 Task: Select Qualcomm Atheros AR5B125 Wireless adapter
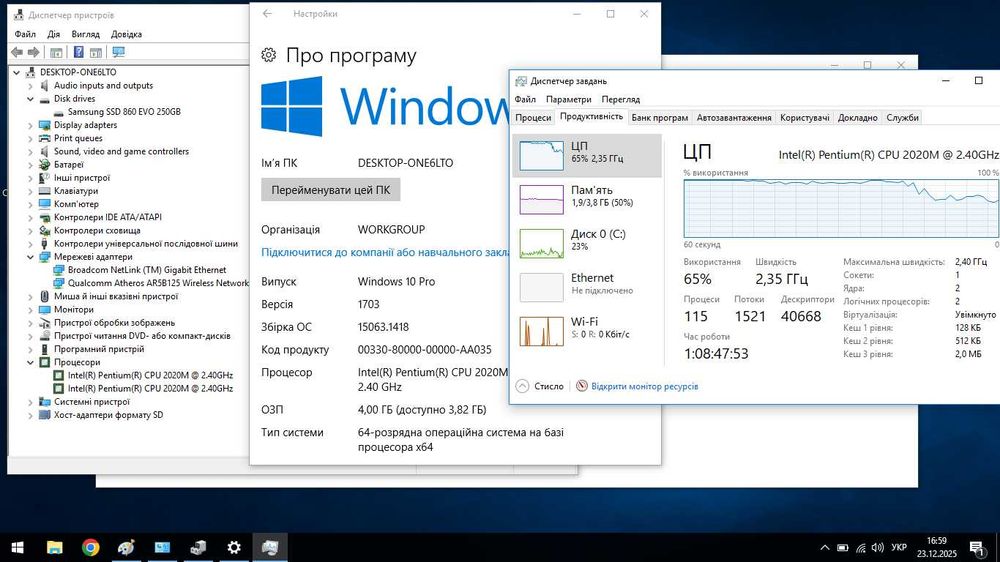pyautogui.click(x=158, y=283)
